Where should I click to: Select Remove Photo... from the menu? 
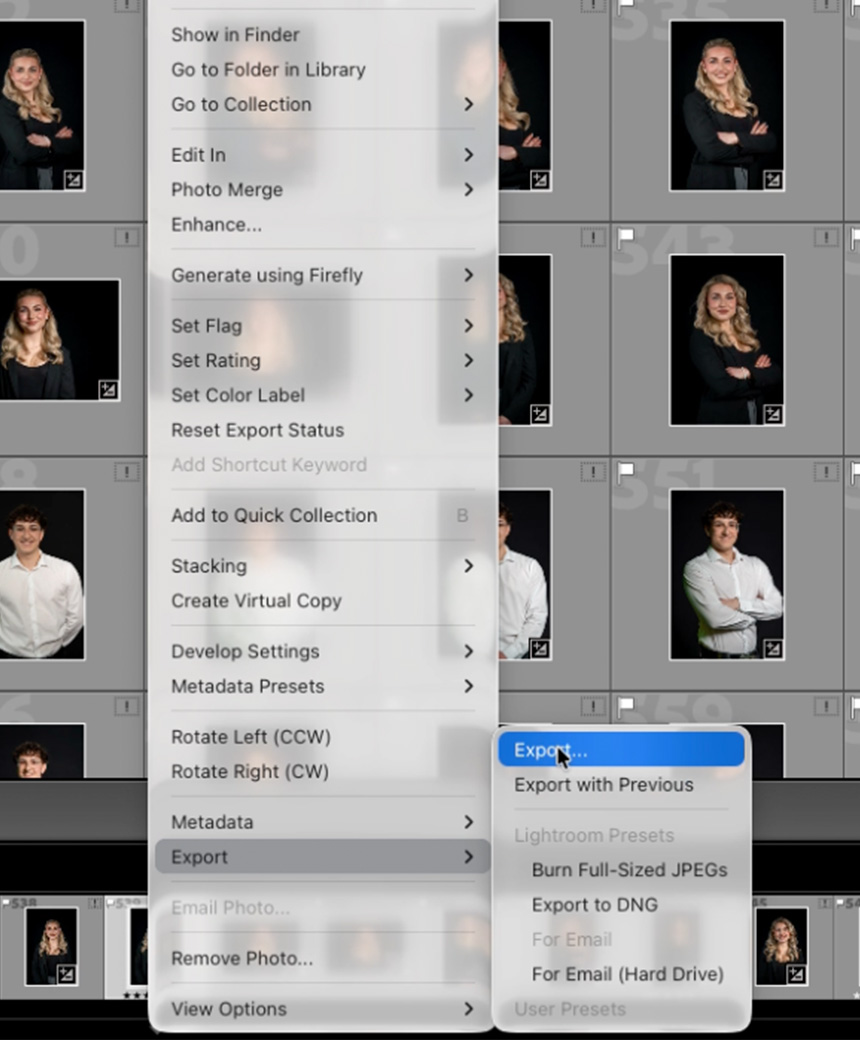323,958
